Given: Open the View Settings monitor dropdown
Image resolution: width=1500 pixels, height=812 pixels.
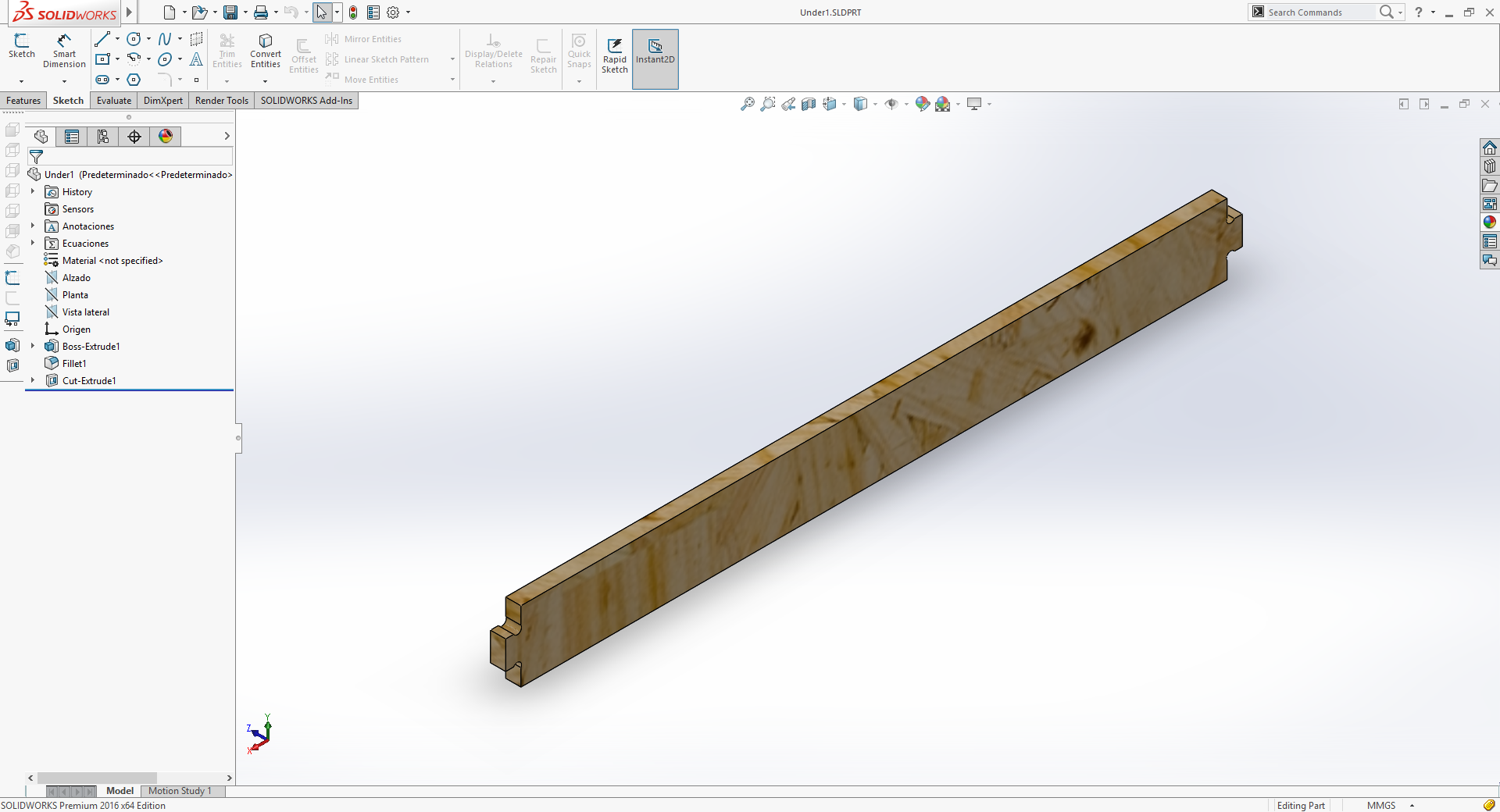Looking at the screenshot, I should point(989,104).
